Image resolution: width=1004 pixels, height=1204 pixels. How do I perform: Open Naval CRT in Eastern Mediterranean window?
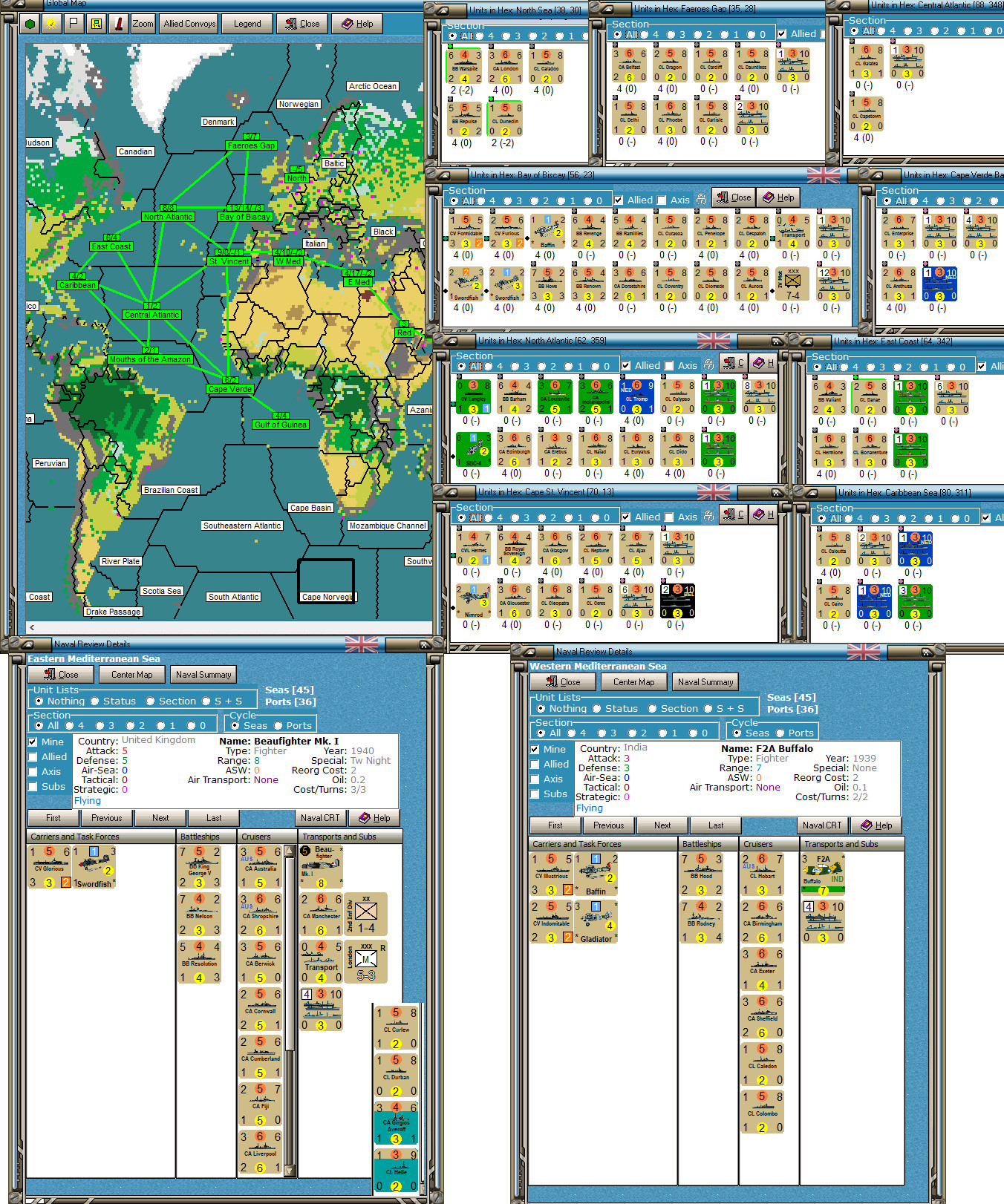(320, 818)
